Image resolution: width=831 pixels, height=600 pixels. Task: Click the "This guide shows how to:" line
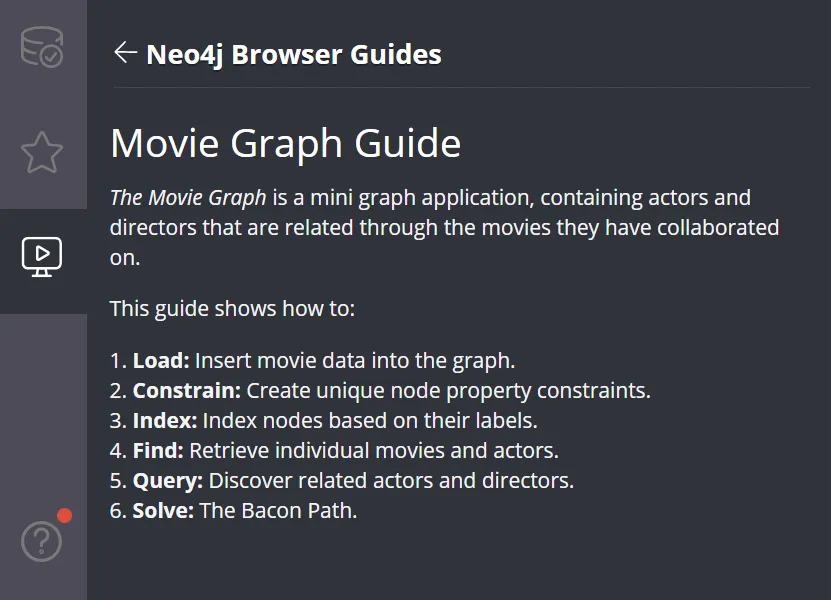(x=232, y=308)
